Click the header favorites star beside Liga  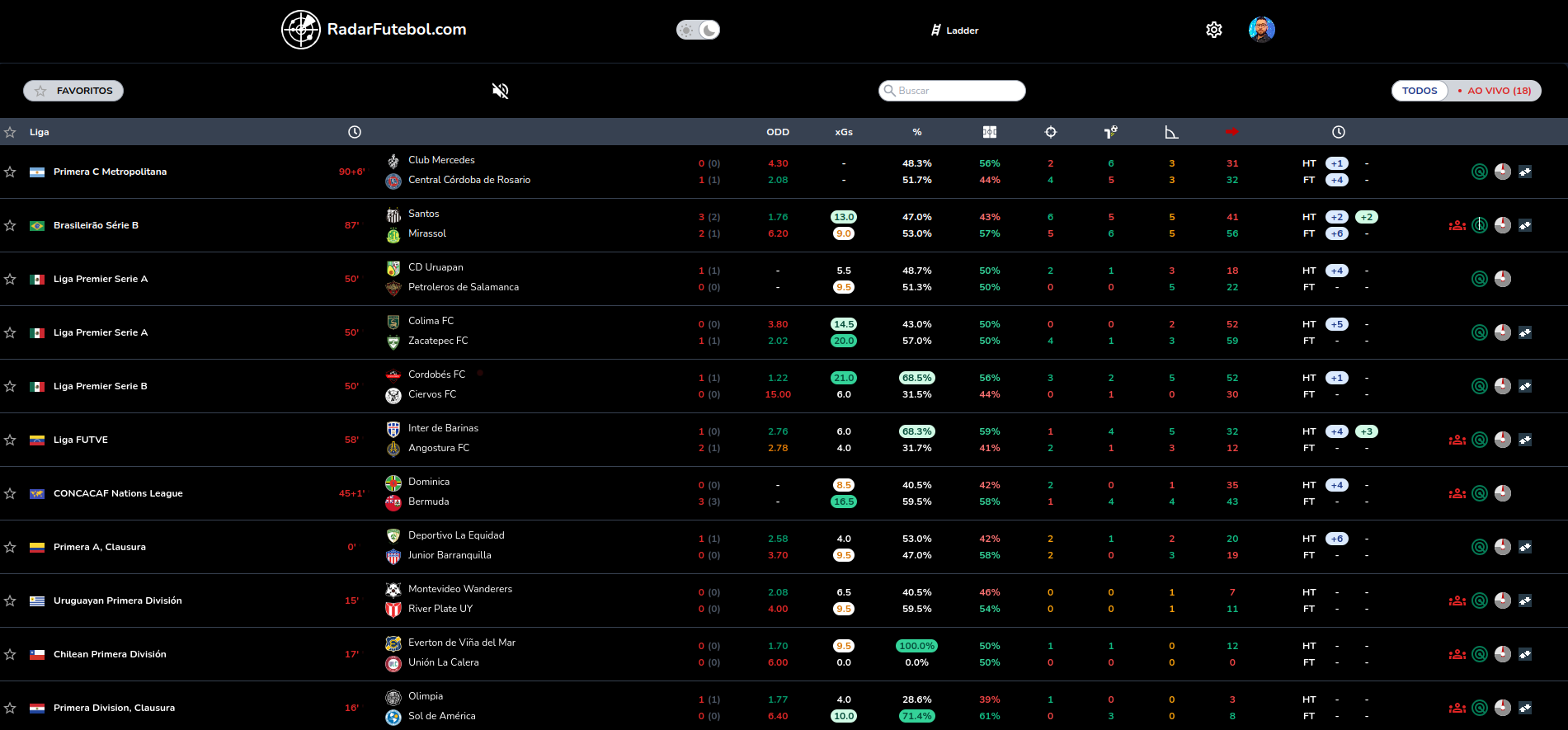coord(10,132)
